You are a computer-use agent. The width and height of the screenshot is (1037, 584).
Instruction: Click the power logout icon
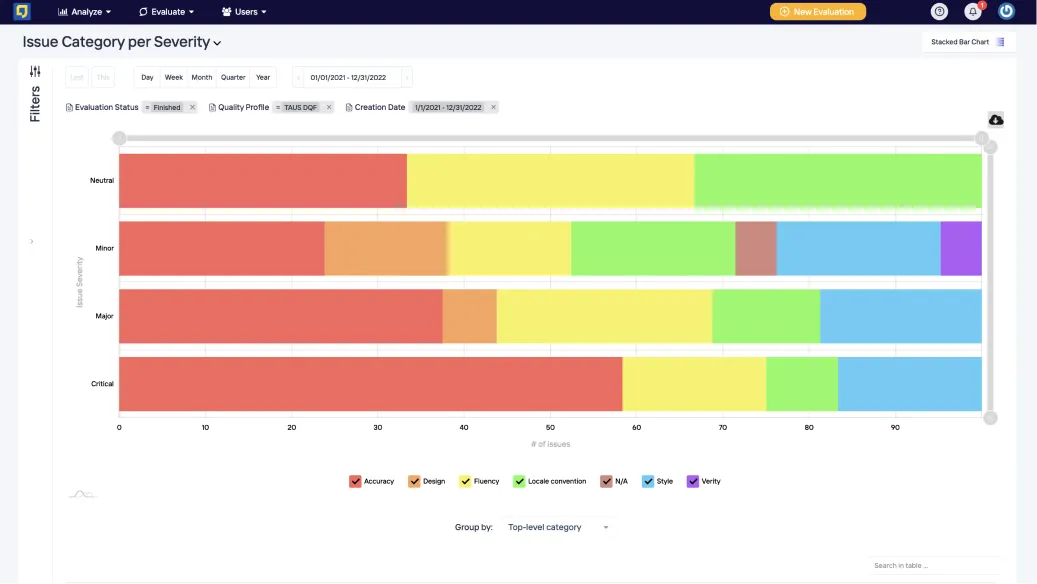(1006, 11)
